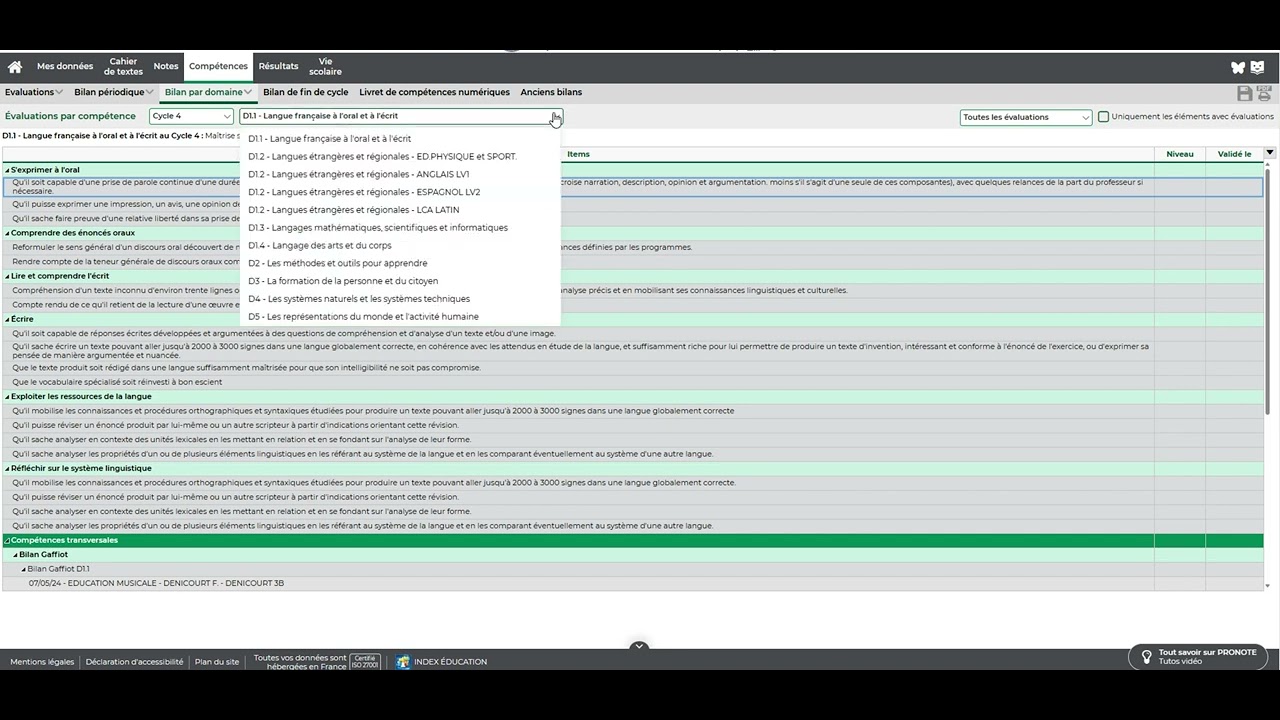Open the Anciens bilans tab

(x=551, y=92)
